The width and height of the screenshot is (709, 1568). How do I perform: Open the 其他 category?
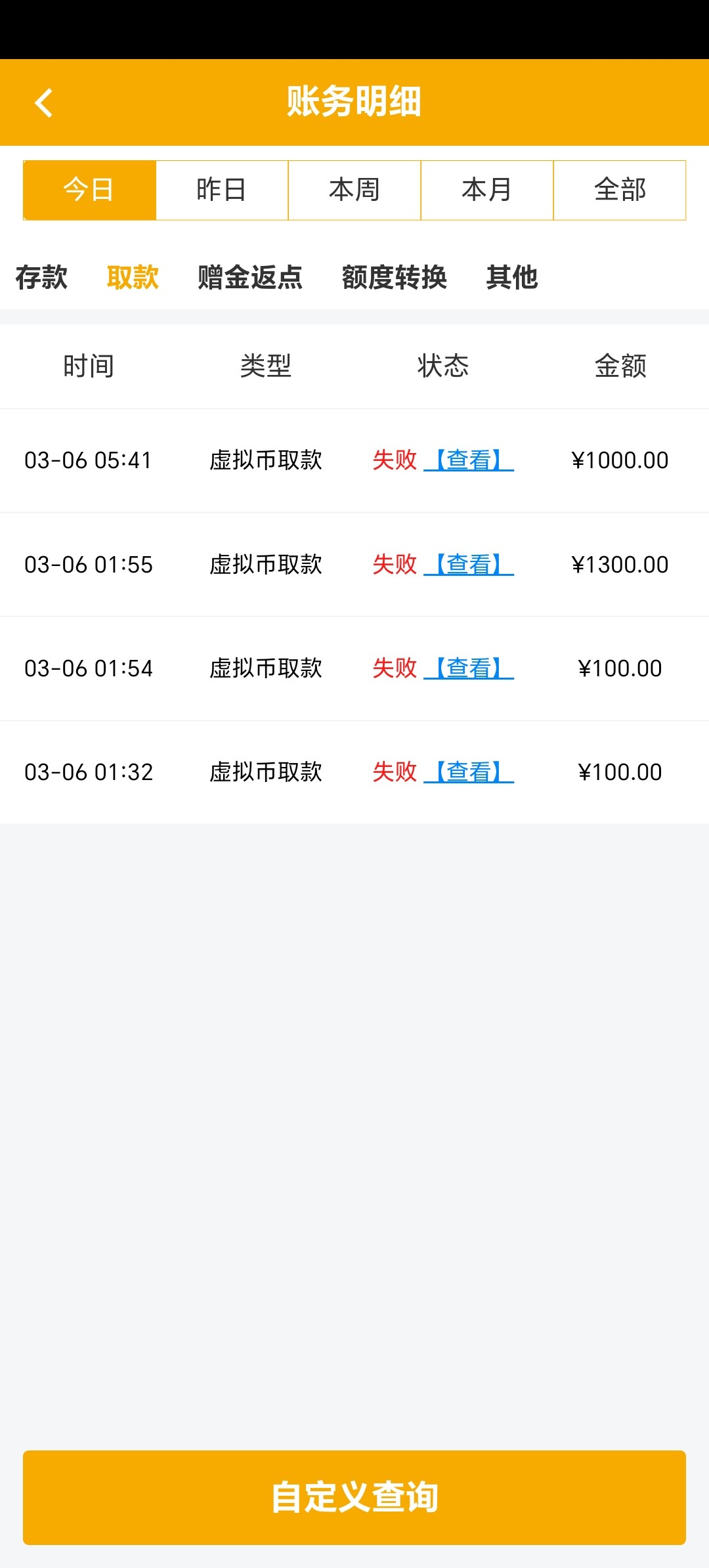(x=512, y=277)
